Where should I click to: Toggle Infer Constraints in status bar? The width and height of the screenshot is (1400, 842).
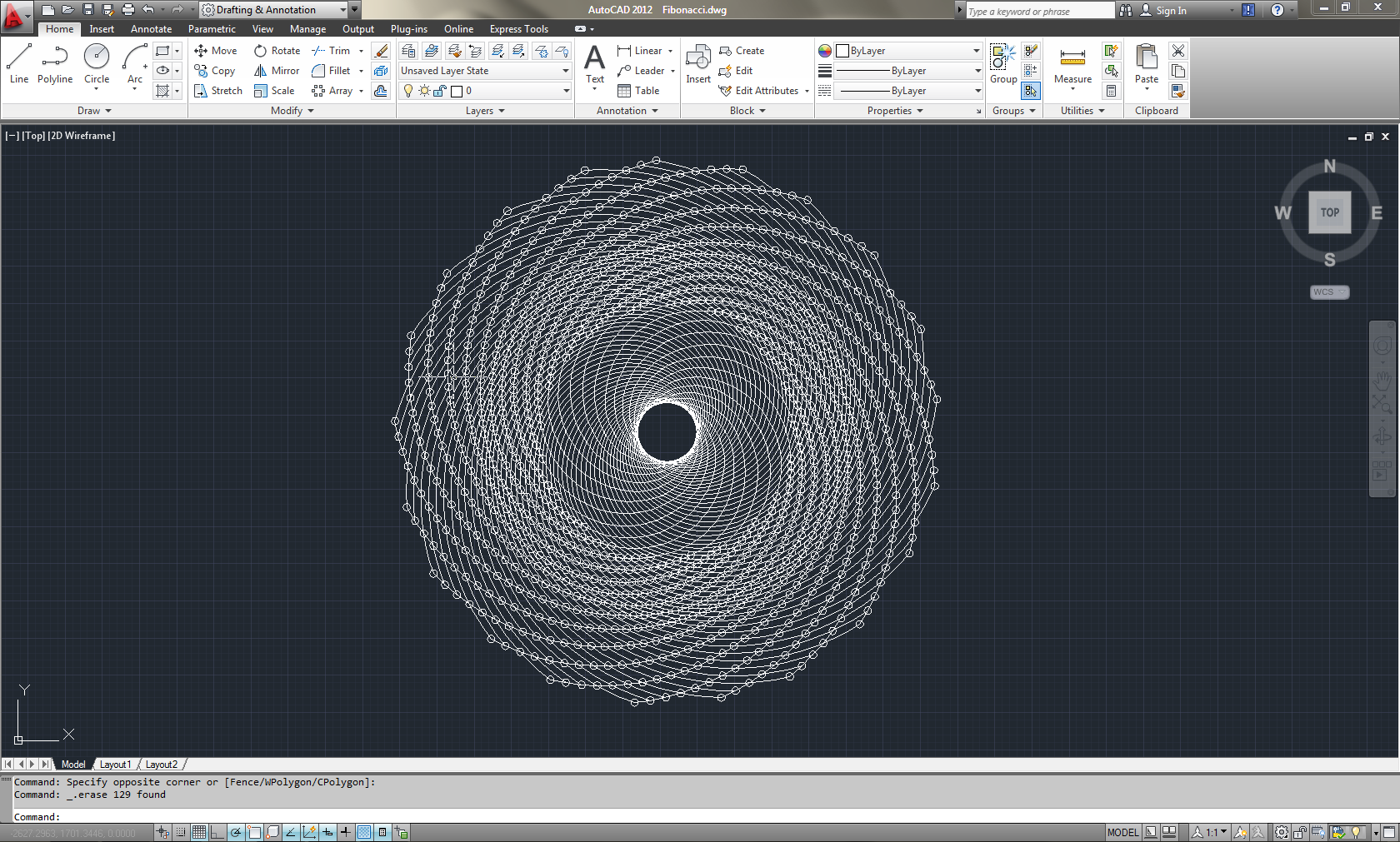(x=162, y=832)
